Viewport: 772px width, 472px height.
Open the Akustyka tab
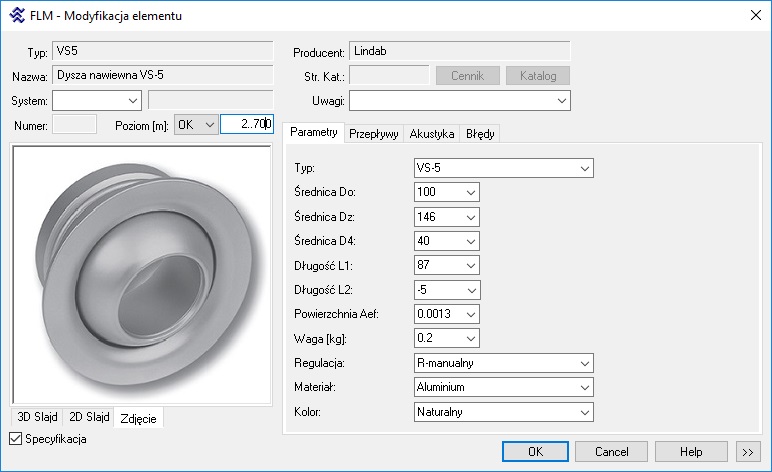[432, 133]
